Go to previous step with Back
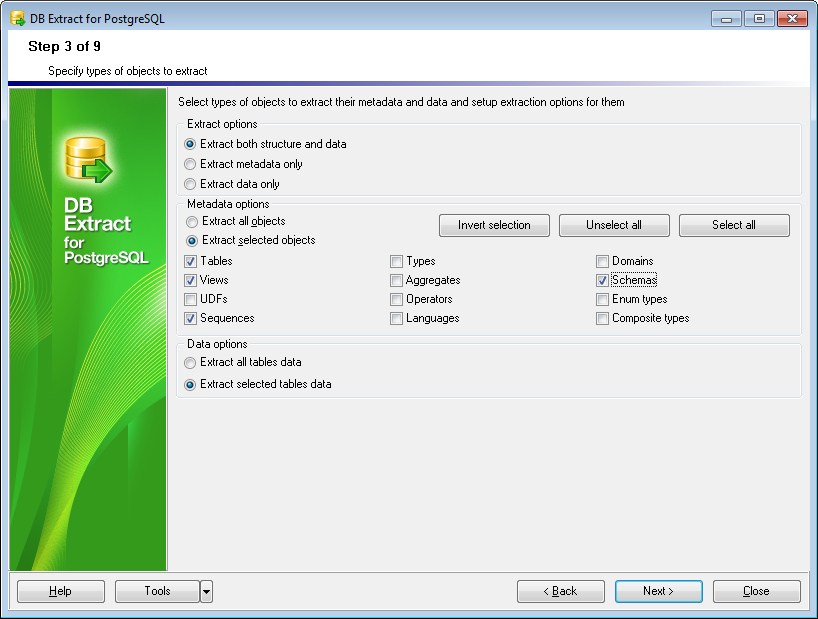This screenshot has height=619, width=818. 561,591
